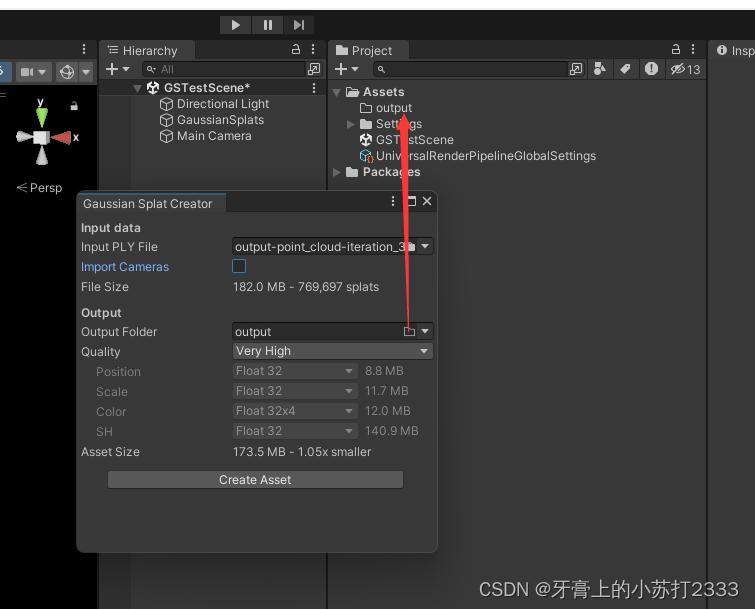Open Gaussian Splat Creator options menu
Screen dimensions: 755x609
(393, 201)
